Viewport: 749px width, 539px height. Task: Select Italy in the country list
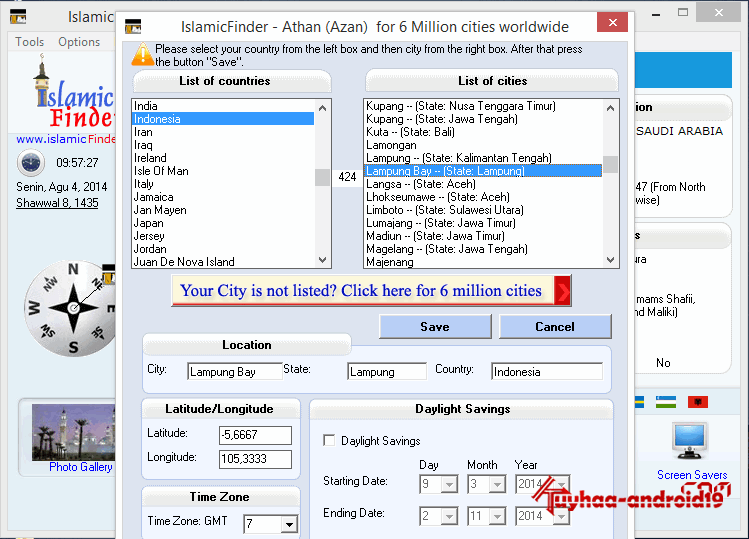223,184
